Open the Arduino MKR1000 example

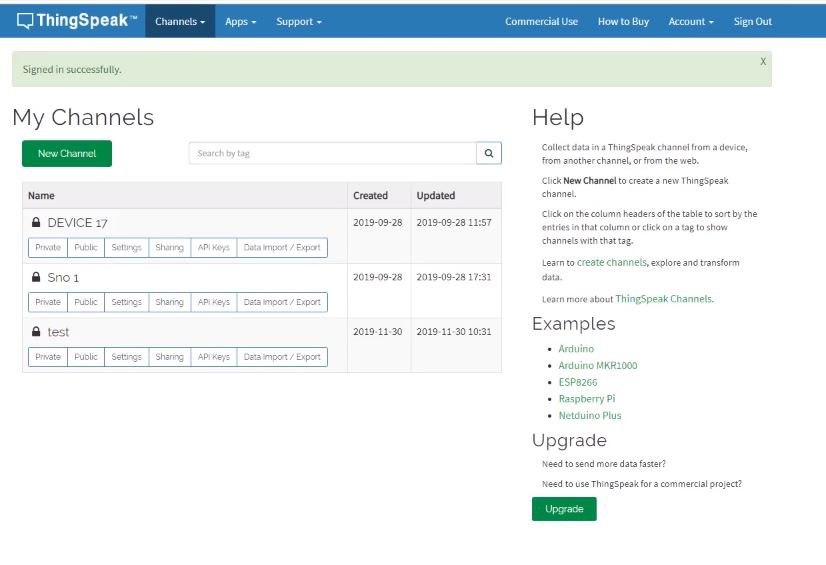[x=598, y=365]
